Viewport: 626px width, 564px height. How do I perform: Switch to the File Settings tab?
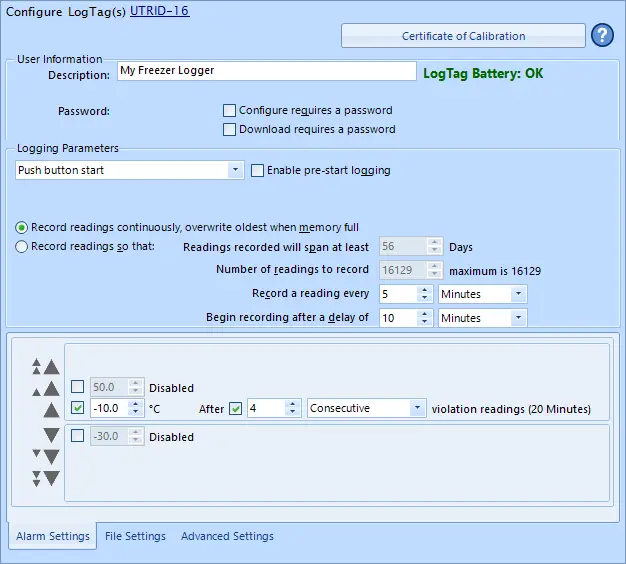tap(135, 536)
